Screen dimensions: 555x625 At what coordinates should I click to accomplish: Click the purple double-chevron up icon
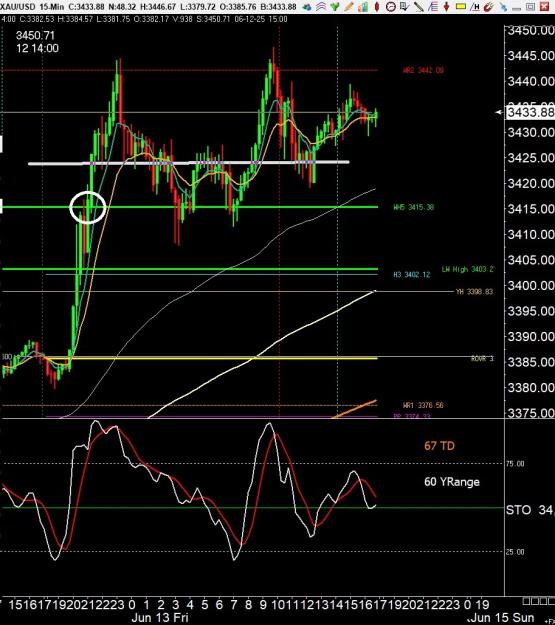(321, 7)
